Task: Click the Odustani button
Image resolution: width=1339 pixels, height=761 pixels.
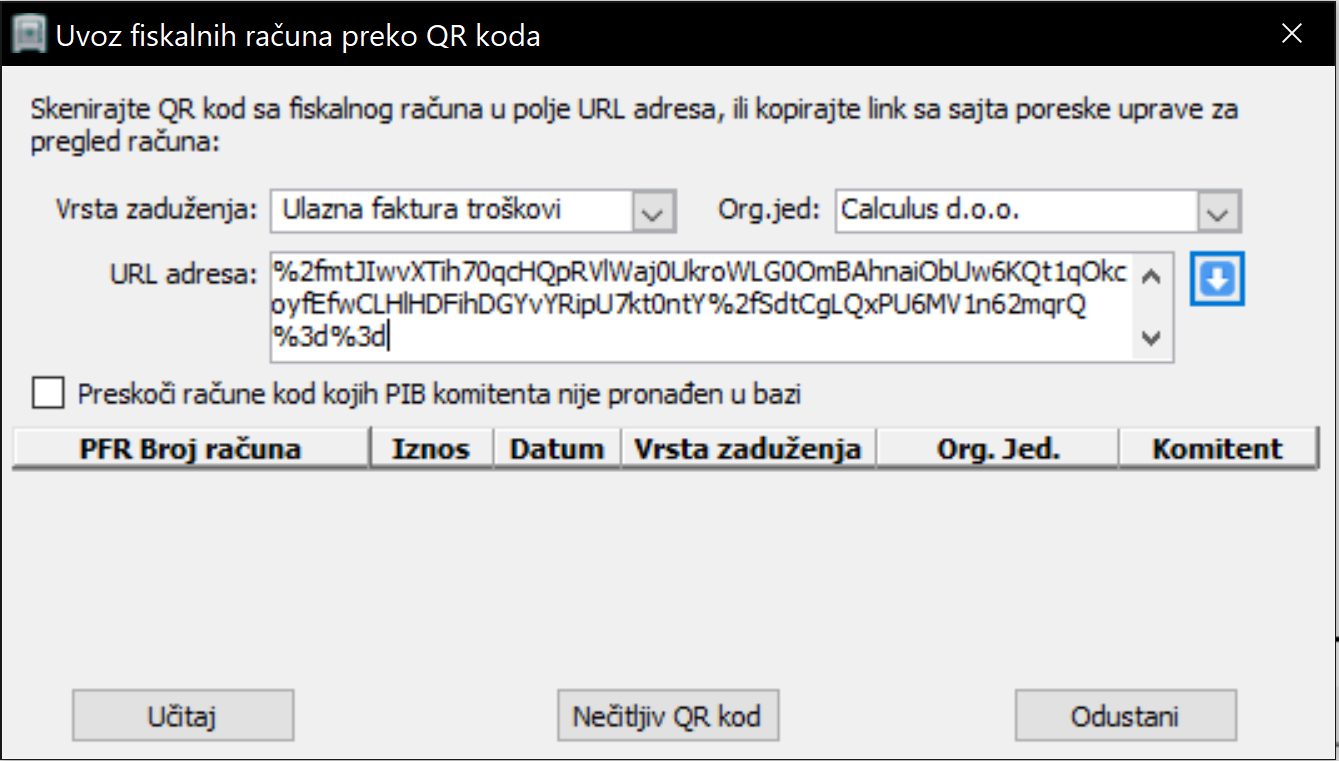Action: [x=1126, y=716]
